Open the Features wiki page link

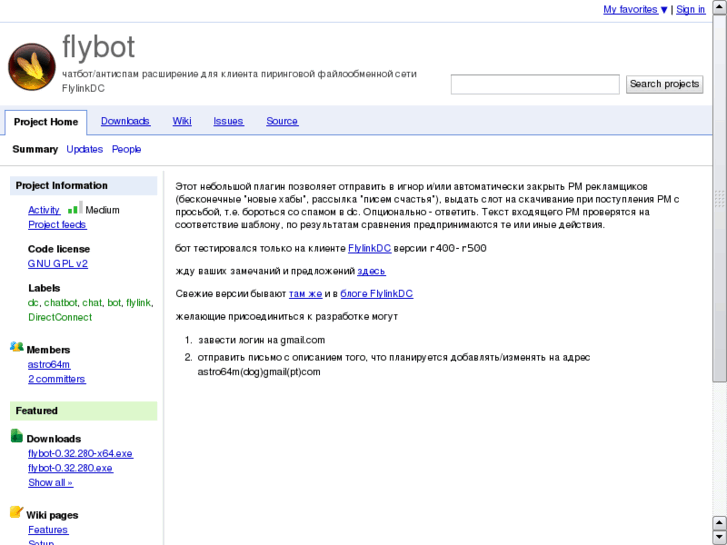[48, 530]
